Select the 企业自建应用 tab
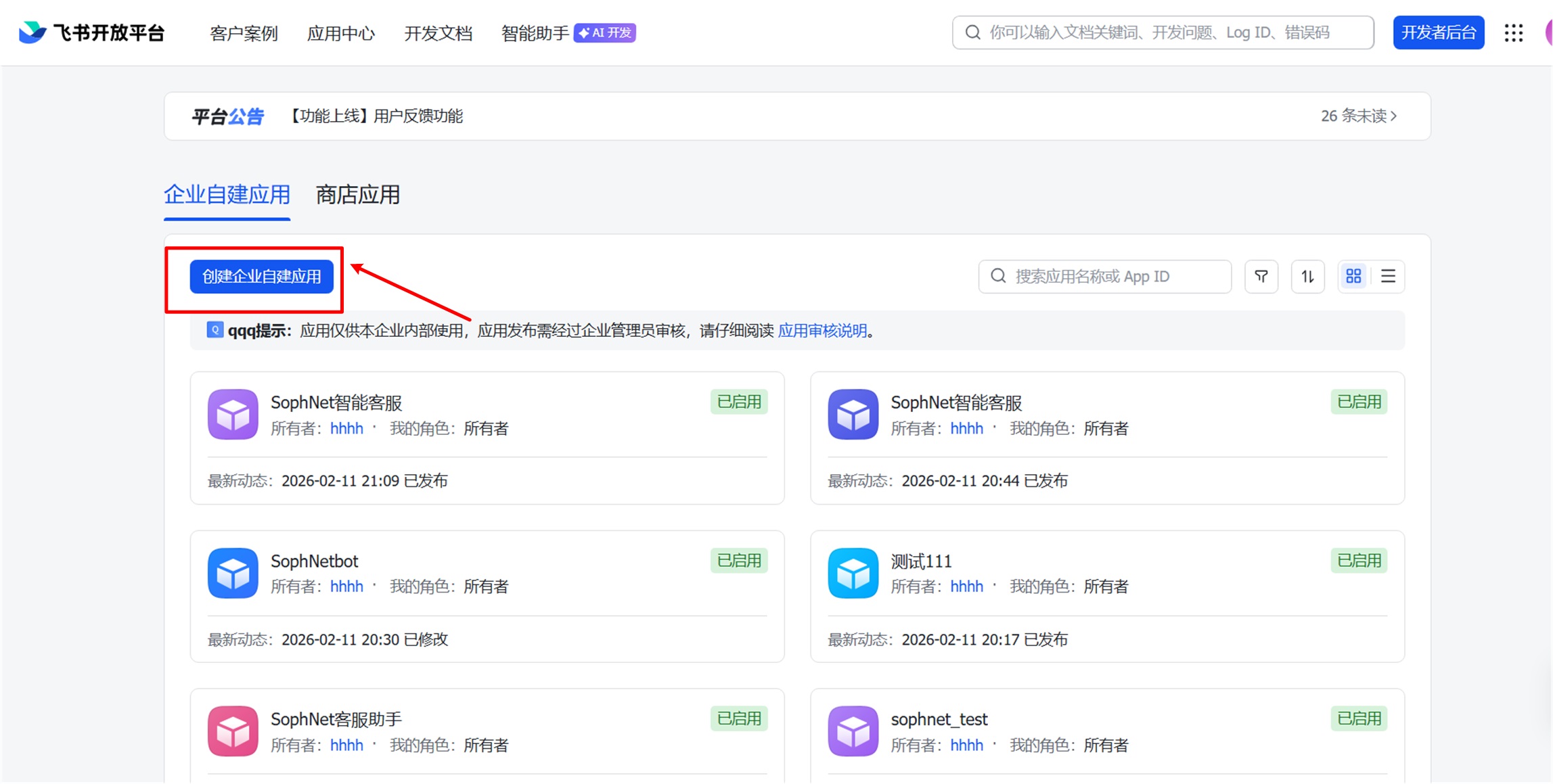The image size is (1553, 784). (x=227, y=195)
